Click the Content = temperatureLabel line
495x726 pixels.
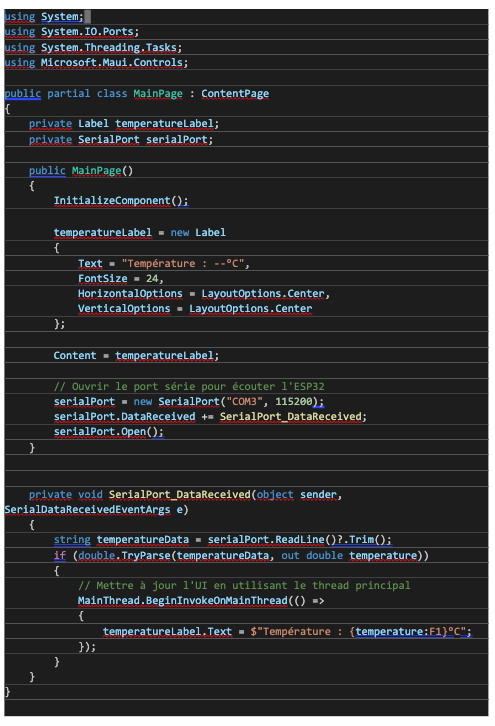136,356
